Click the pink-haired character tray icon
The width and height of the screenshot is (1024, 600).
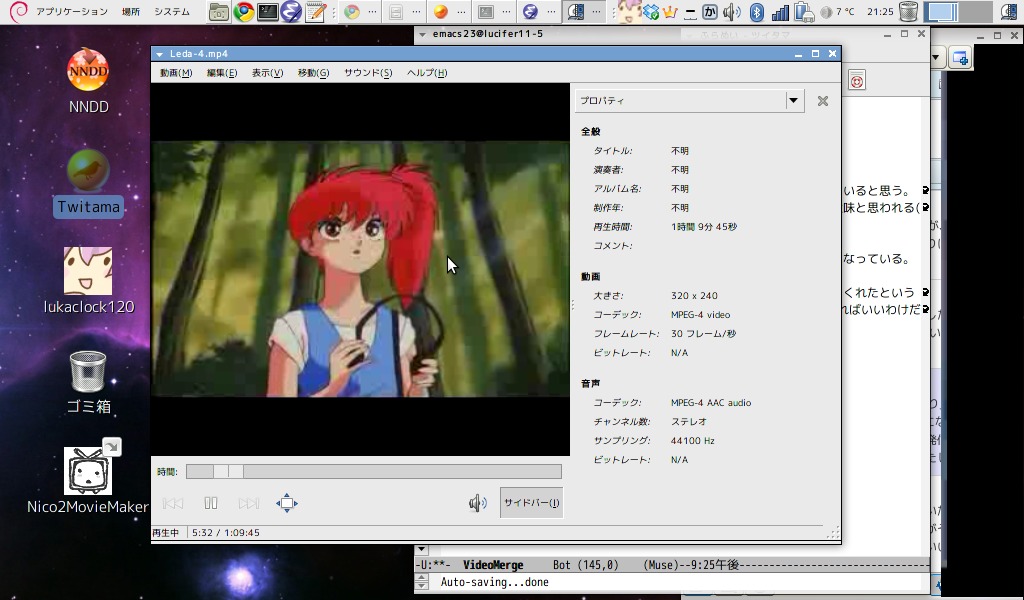coord(630,12)
